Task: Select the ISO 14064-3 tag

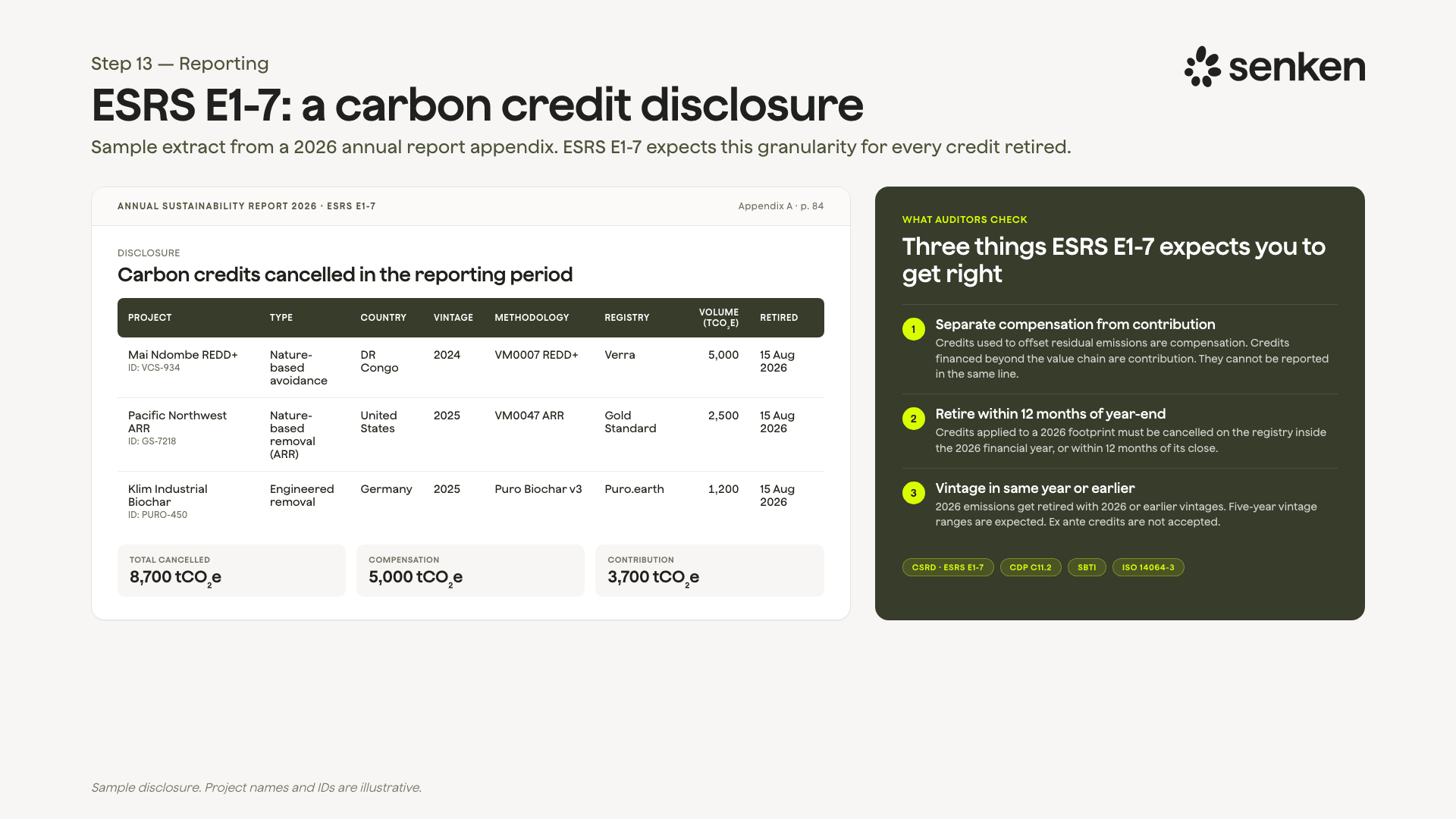Action: 1148,567
